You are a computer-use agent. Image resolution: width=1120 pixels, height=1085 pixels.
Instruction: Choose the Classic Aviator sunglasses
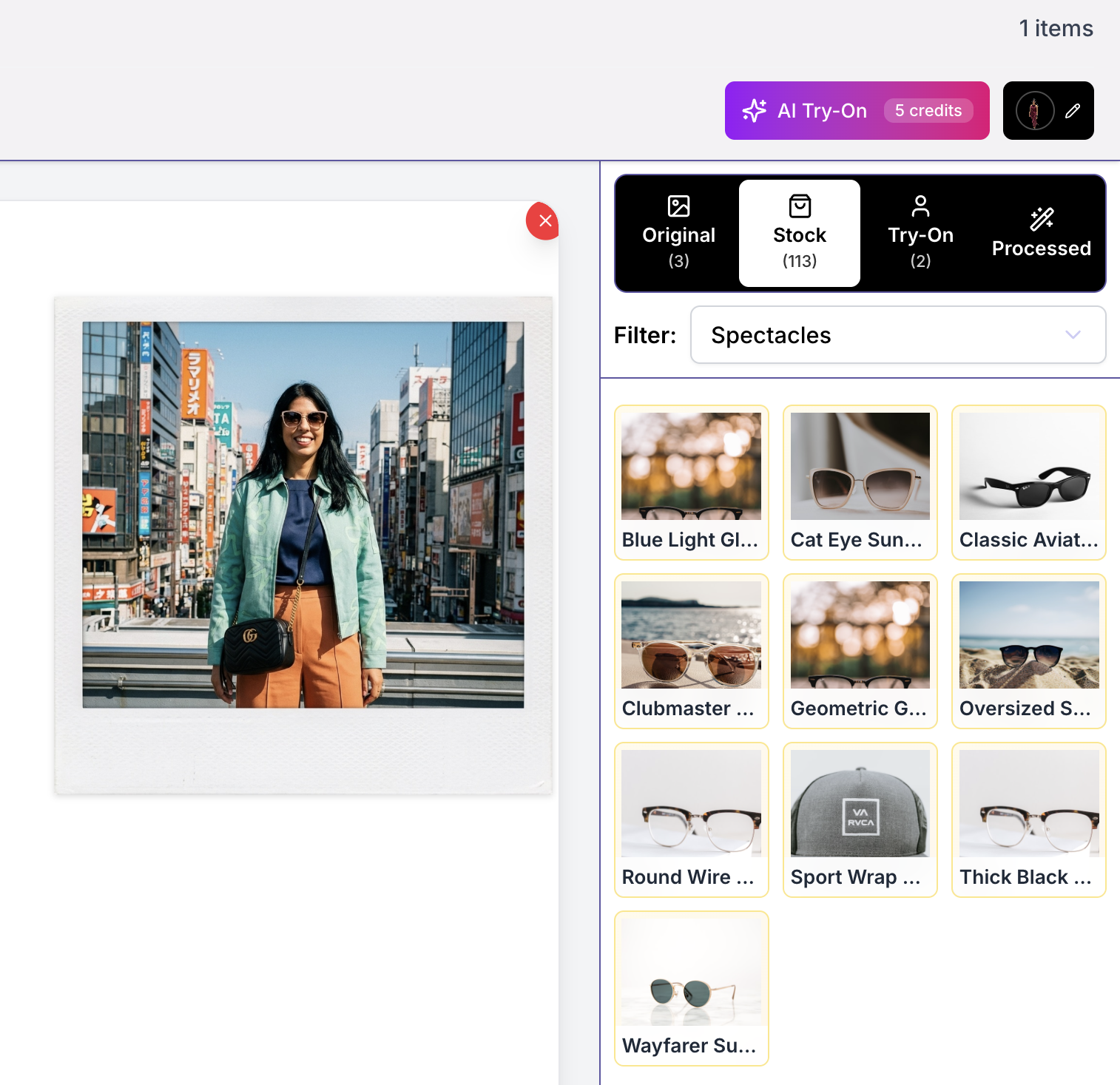point(1028,482)
